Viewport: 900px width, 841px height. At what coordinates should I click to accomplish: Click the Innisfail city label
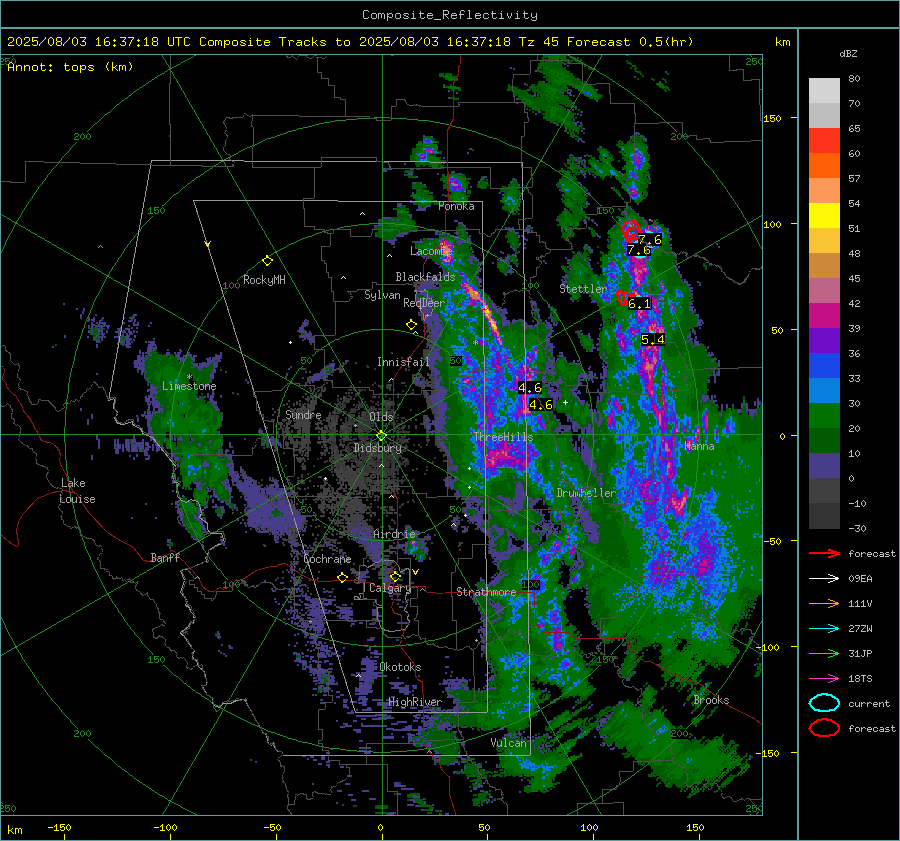[x=403, y=362]
